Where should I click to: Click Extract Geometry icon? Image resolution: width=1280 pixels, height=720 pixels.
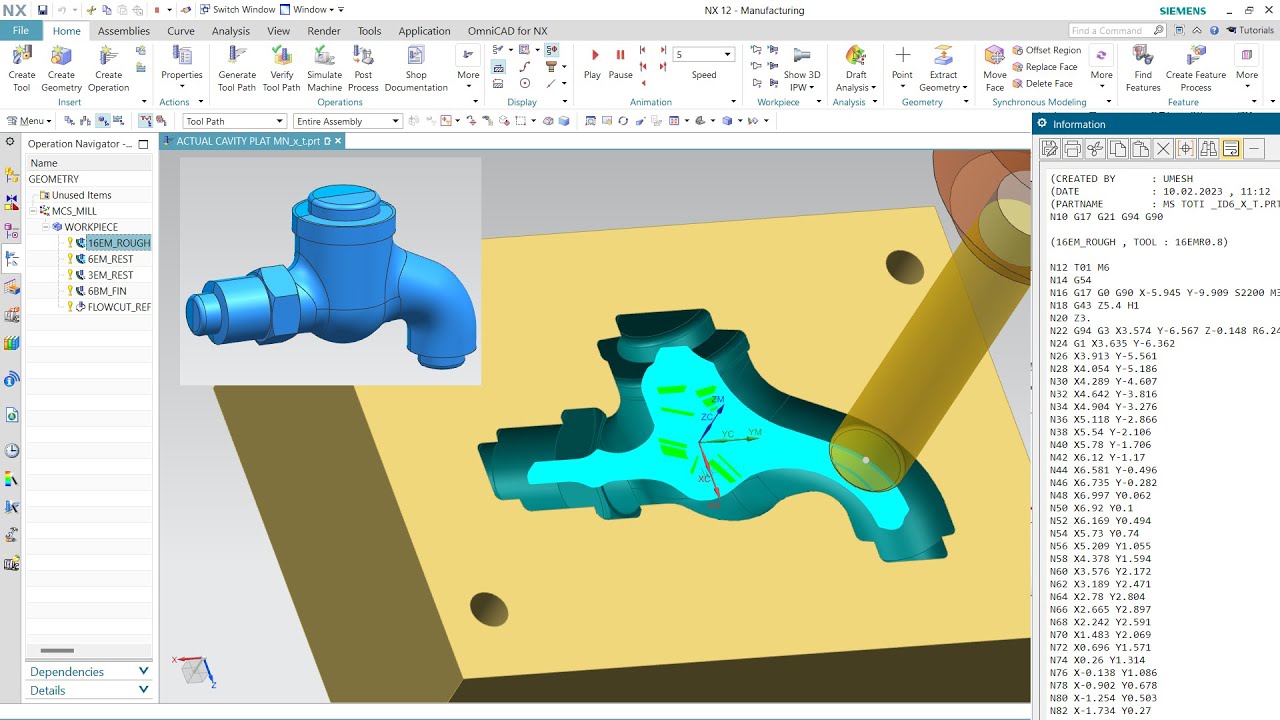[x=943, y=68]
